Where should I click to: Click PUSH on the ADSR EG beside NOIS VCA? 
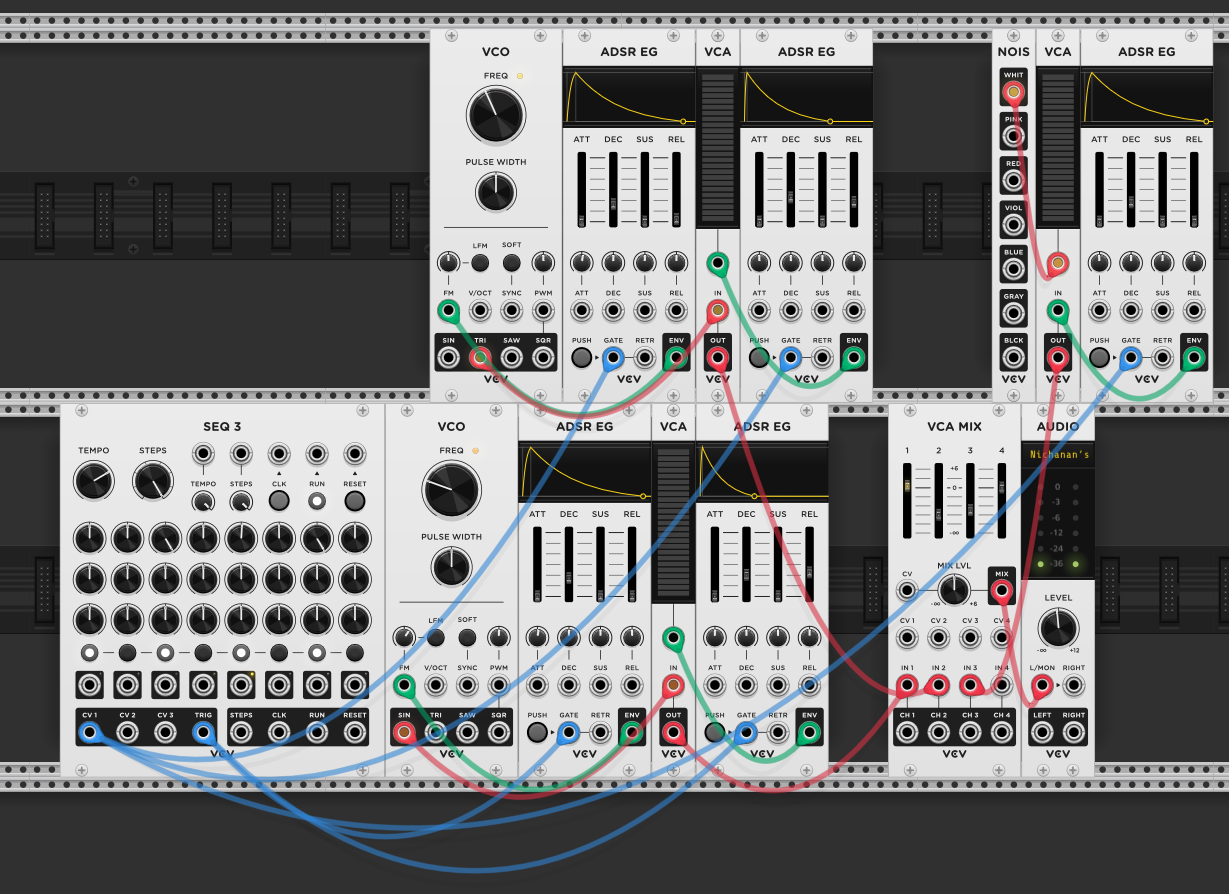click(x=1099, y=357)
